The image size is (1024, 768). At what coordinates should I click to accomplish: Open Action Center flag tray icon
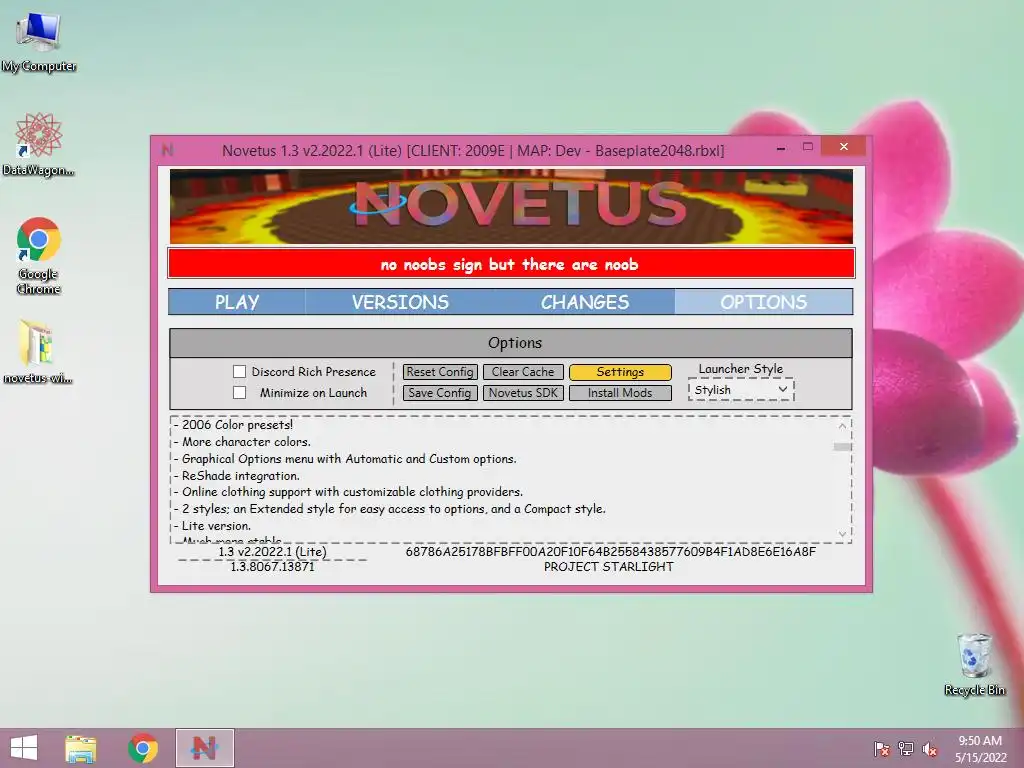(882, 748)
